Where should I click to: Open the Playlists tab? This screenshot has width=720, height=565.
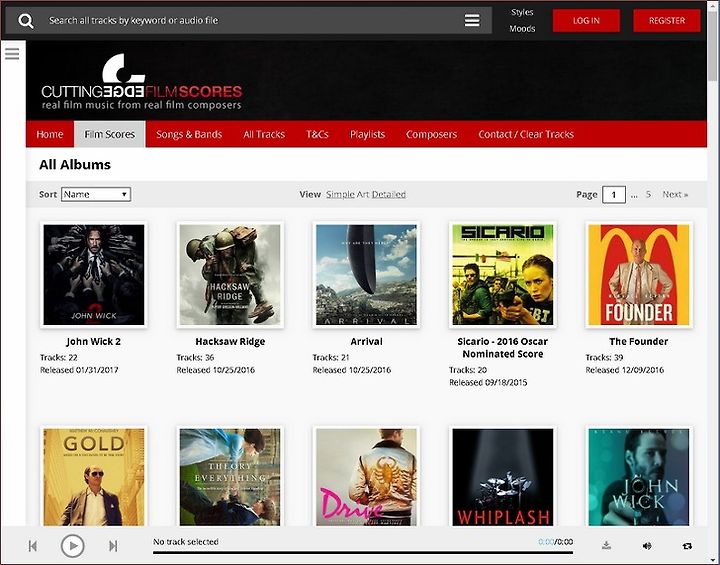367,134
